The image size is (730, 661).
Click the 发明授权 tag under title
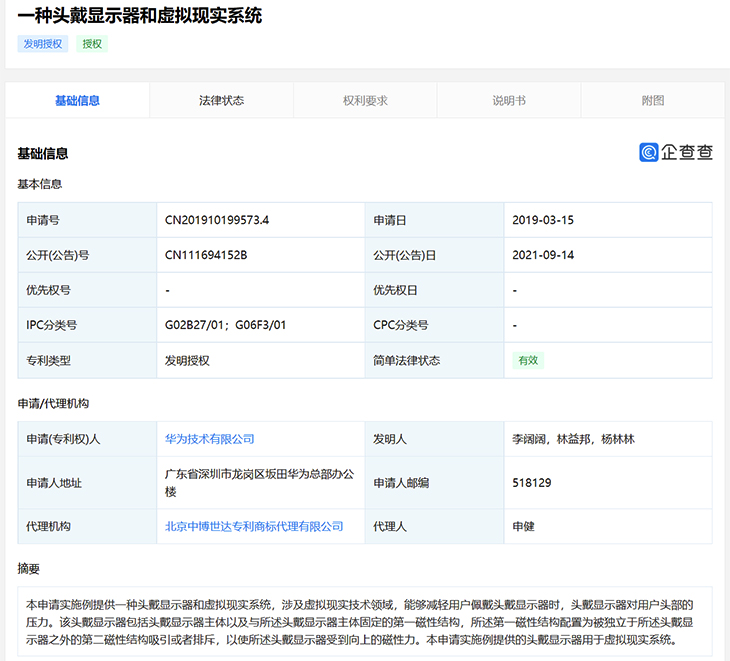(x=43, y=44)
